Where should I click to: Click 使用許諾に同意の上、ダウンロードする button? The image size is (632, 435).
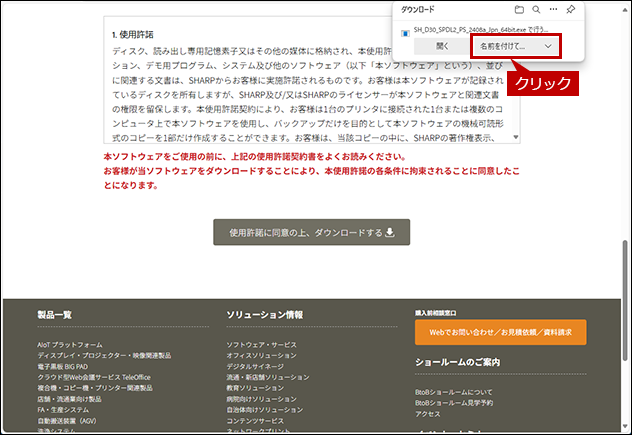pyautogui.click(x=312, y=232)
